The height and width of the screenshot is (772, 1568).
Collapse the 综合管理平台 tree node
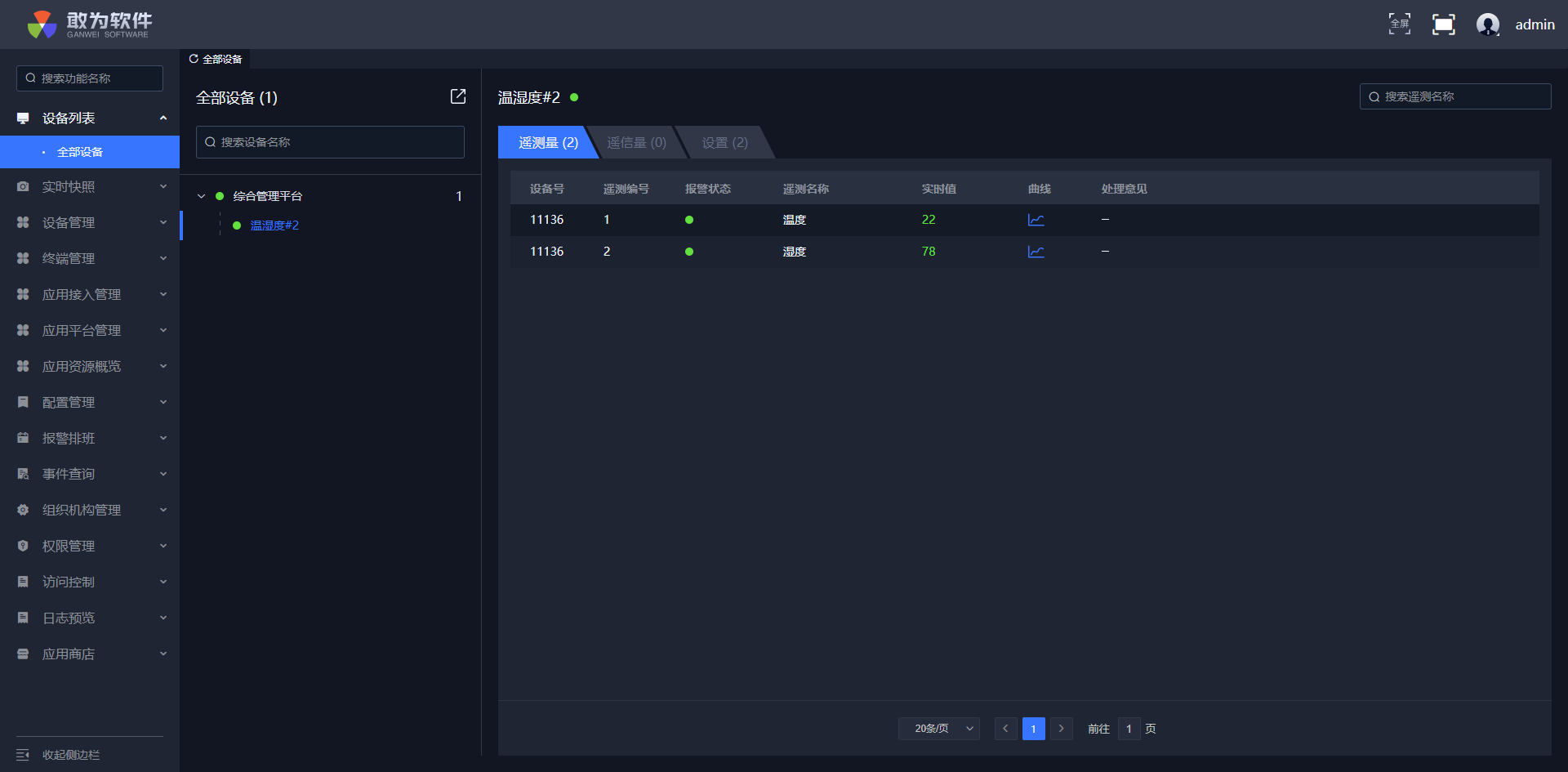click(202, 196)
